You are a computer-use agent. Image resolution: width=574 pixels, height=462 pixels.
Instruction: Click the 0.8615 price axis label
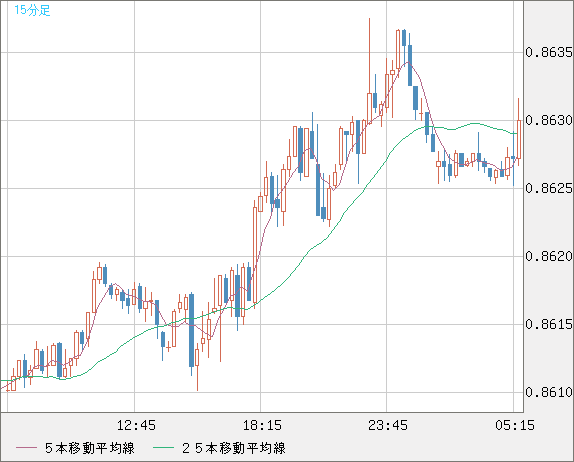click(x=549, y=324)
